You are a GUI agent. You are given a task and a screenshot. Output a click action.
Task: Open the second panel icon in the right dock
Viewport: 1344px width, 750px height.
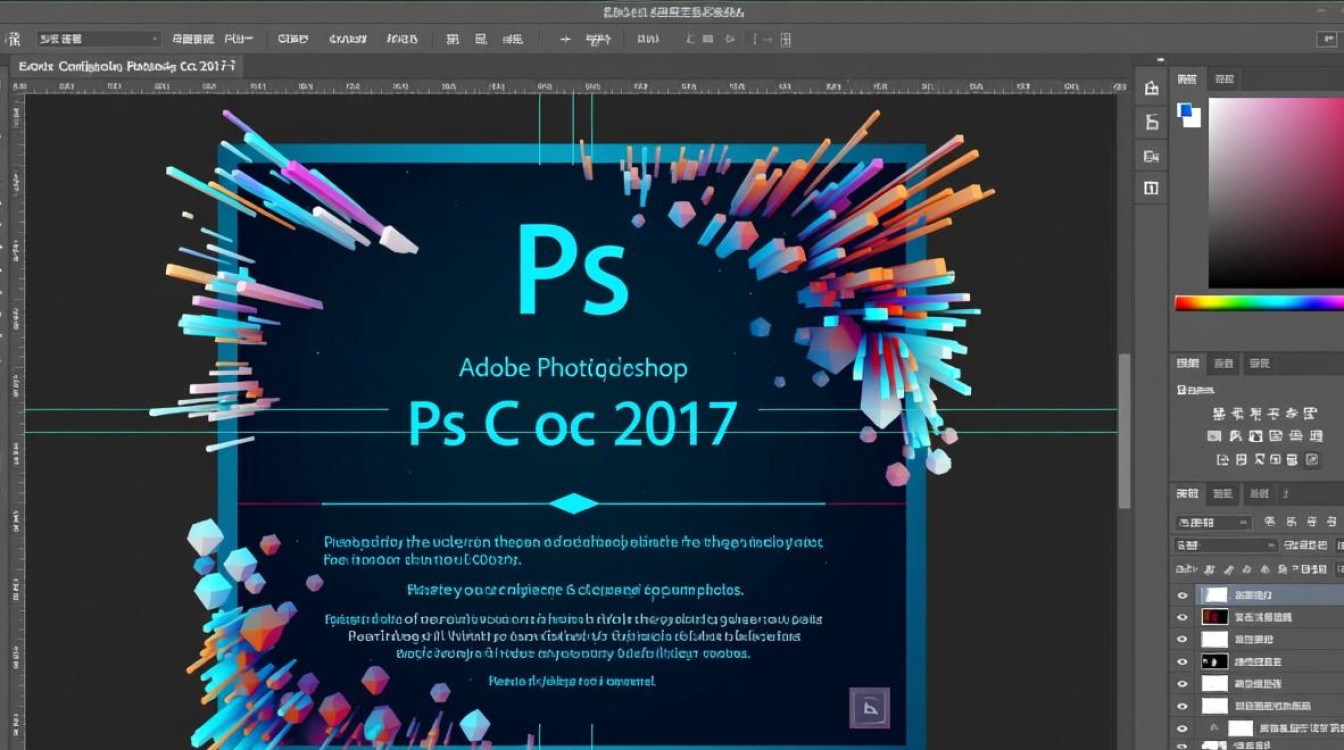pyautogui.click(x=1151, y=122)
